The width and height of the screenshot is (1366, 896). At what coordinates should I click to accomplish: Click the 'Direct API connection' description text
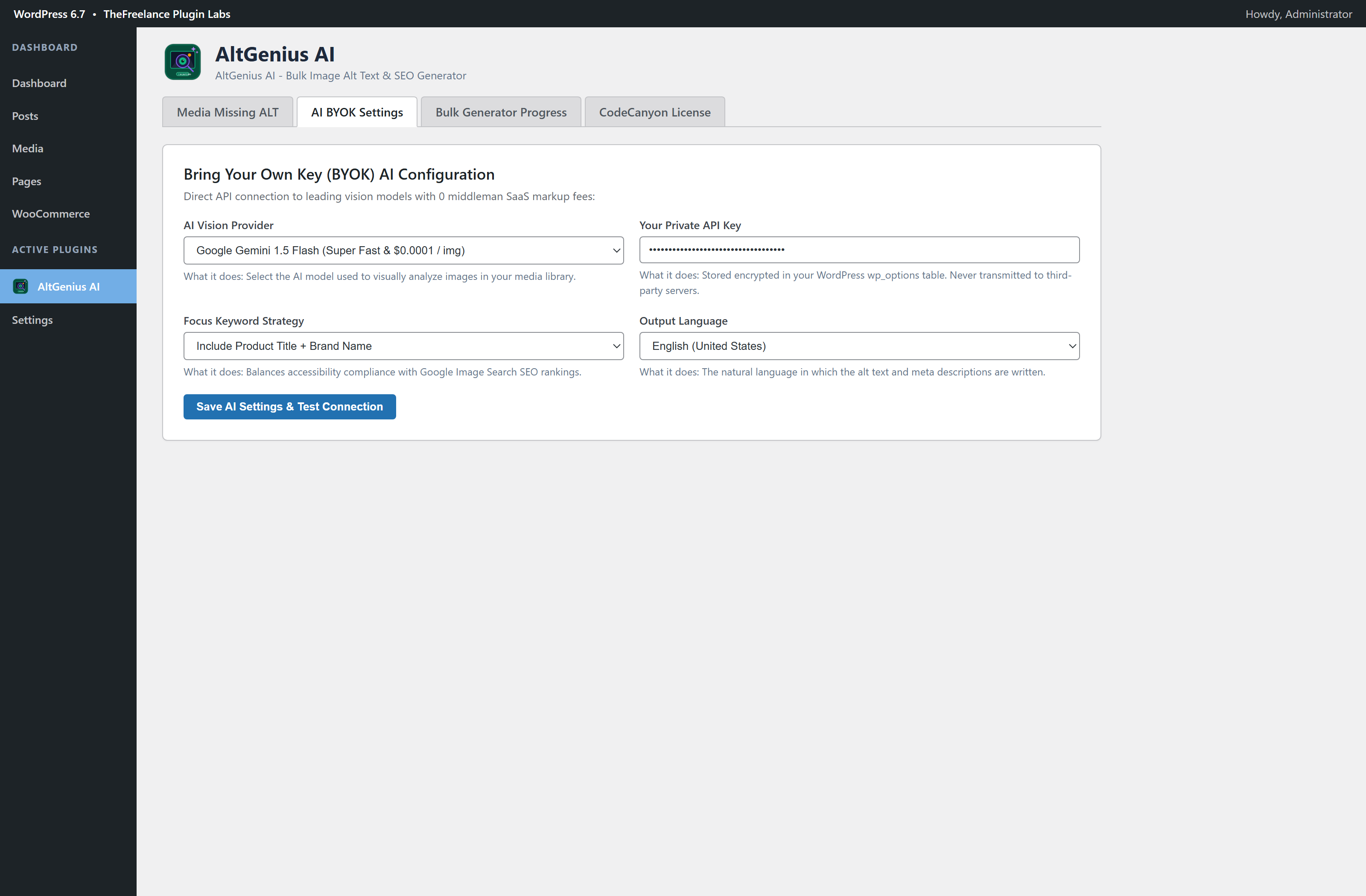click(x=389, y=196)
